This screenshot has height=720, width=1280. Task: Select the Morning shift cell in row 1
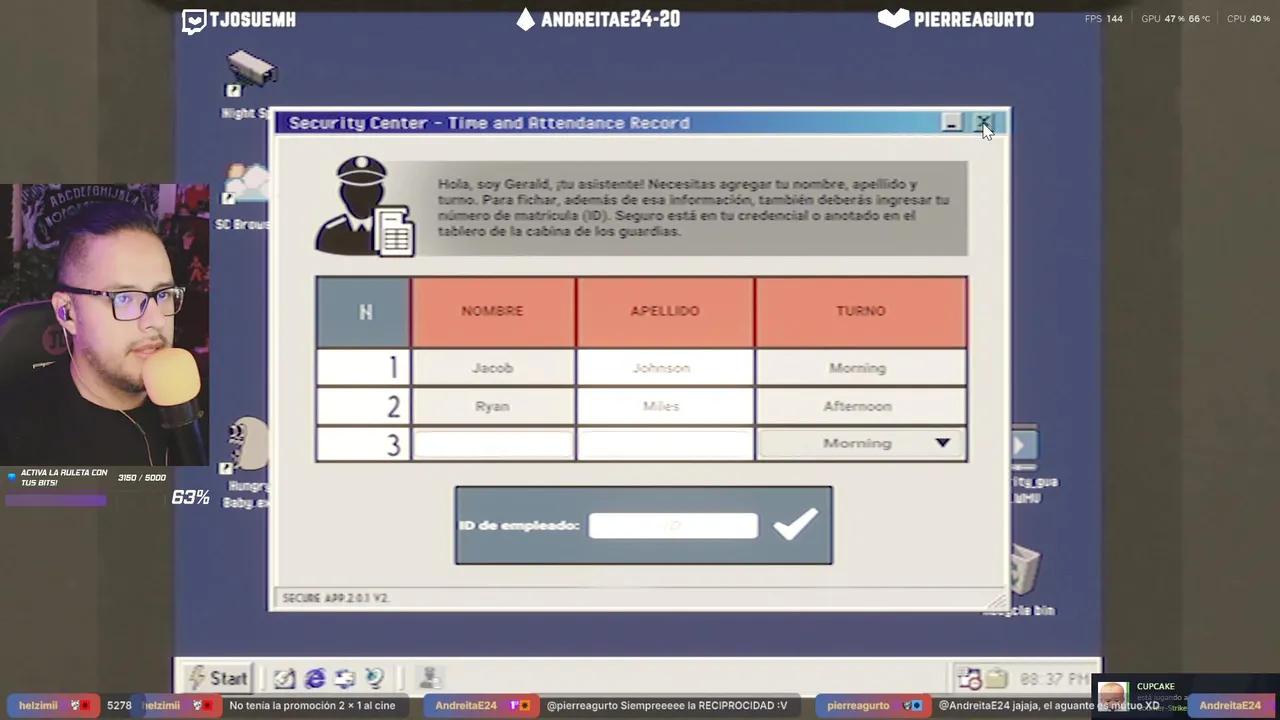(x=861, y=368)
